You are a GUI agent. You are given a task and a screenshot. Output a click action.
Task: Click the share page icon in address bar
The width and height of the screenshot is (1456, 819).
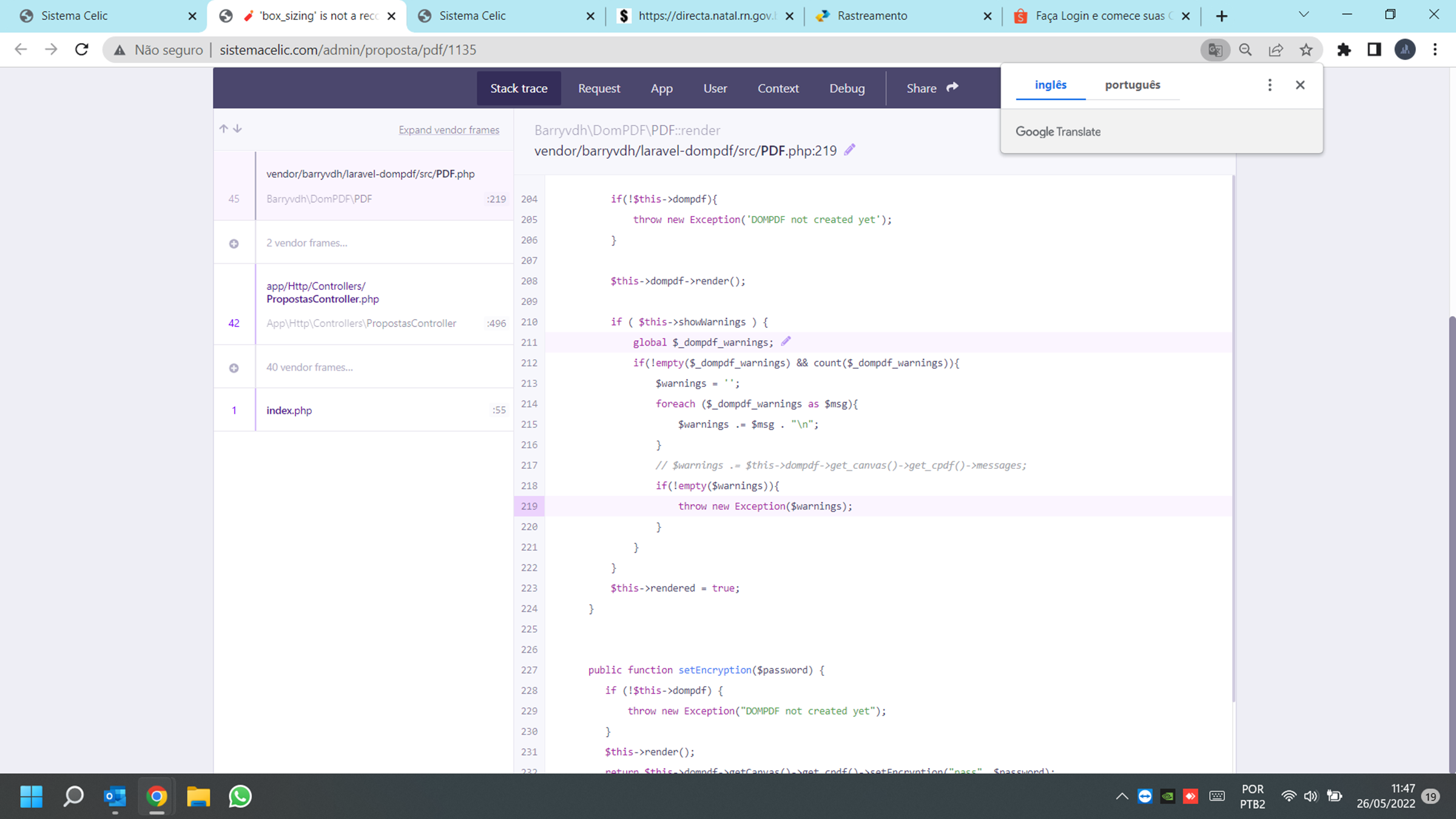point(1276,50)
